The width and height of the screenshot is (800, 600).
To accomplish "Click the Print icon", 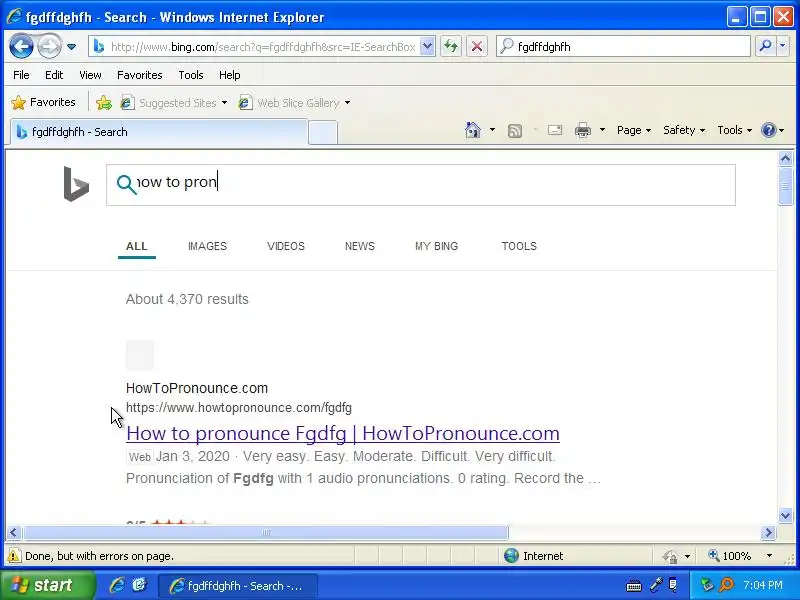I will (x=583, y=131).
